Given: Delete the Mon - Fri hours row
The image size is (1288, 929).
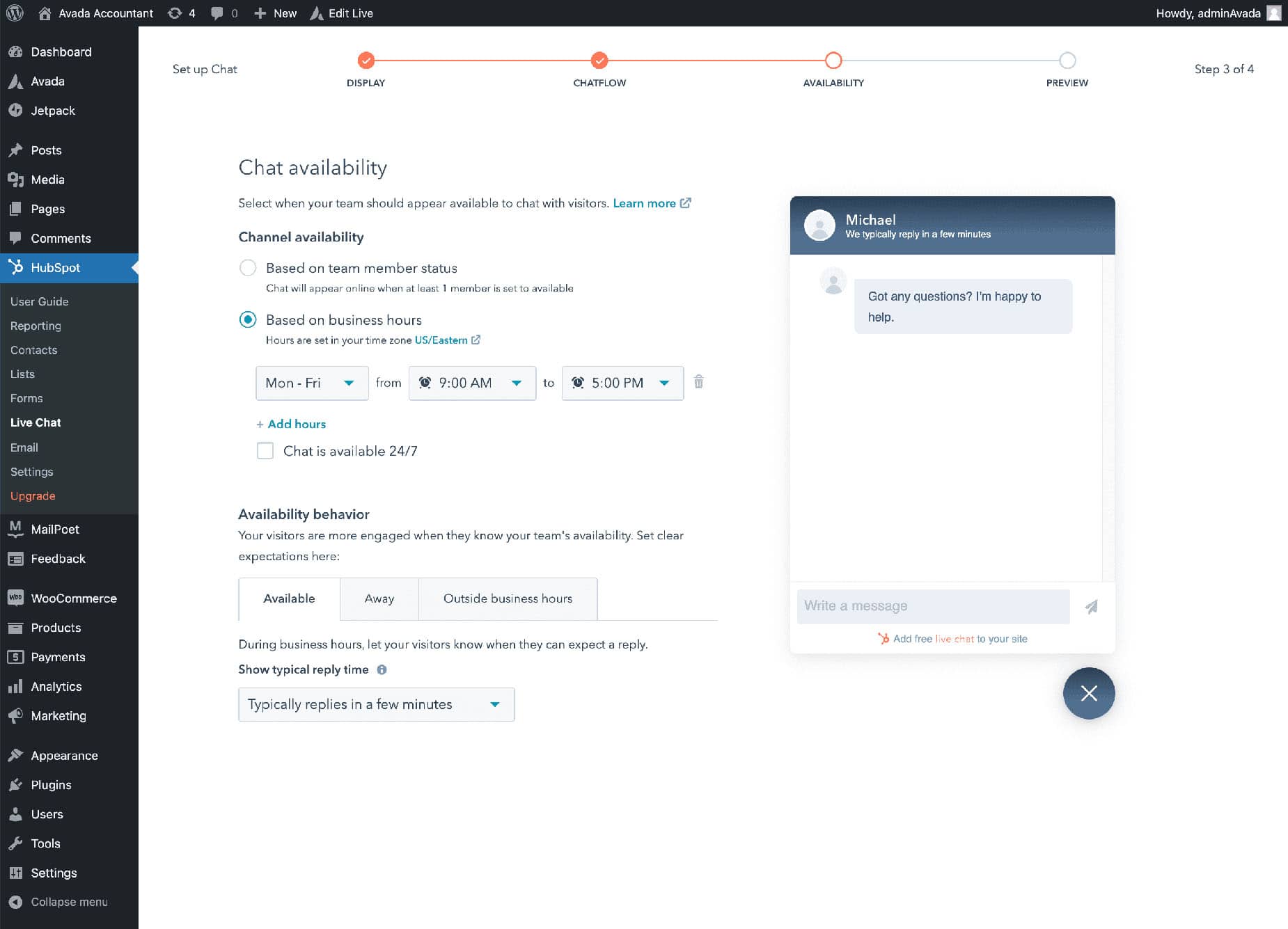Looking at the screenshot, I should point(698,382).
